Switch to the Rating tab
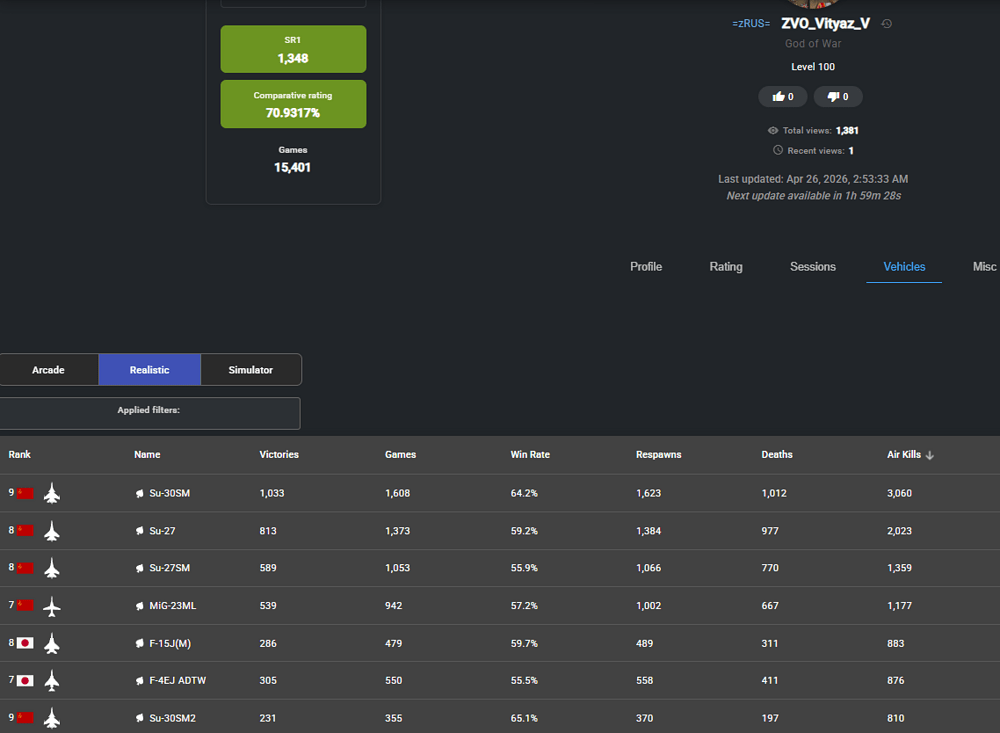Screen dimensions: 1000x733 coord(726,267)
